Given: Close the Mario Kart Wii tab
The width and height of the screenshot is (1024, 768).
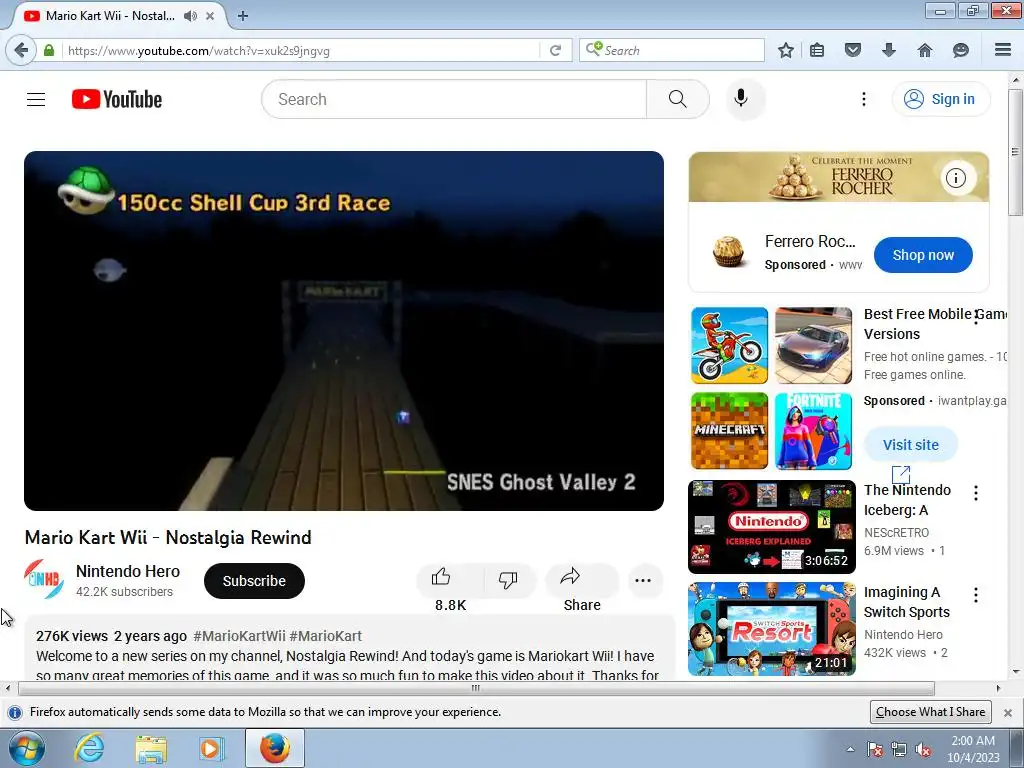Looking at the screenshot, I should point(210,16).
